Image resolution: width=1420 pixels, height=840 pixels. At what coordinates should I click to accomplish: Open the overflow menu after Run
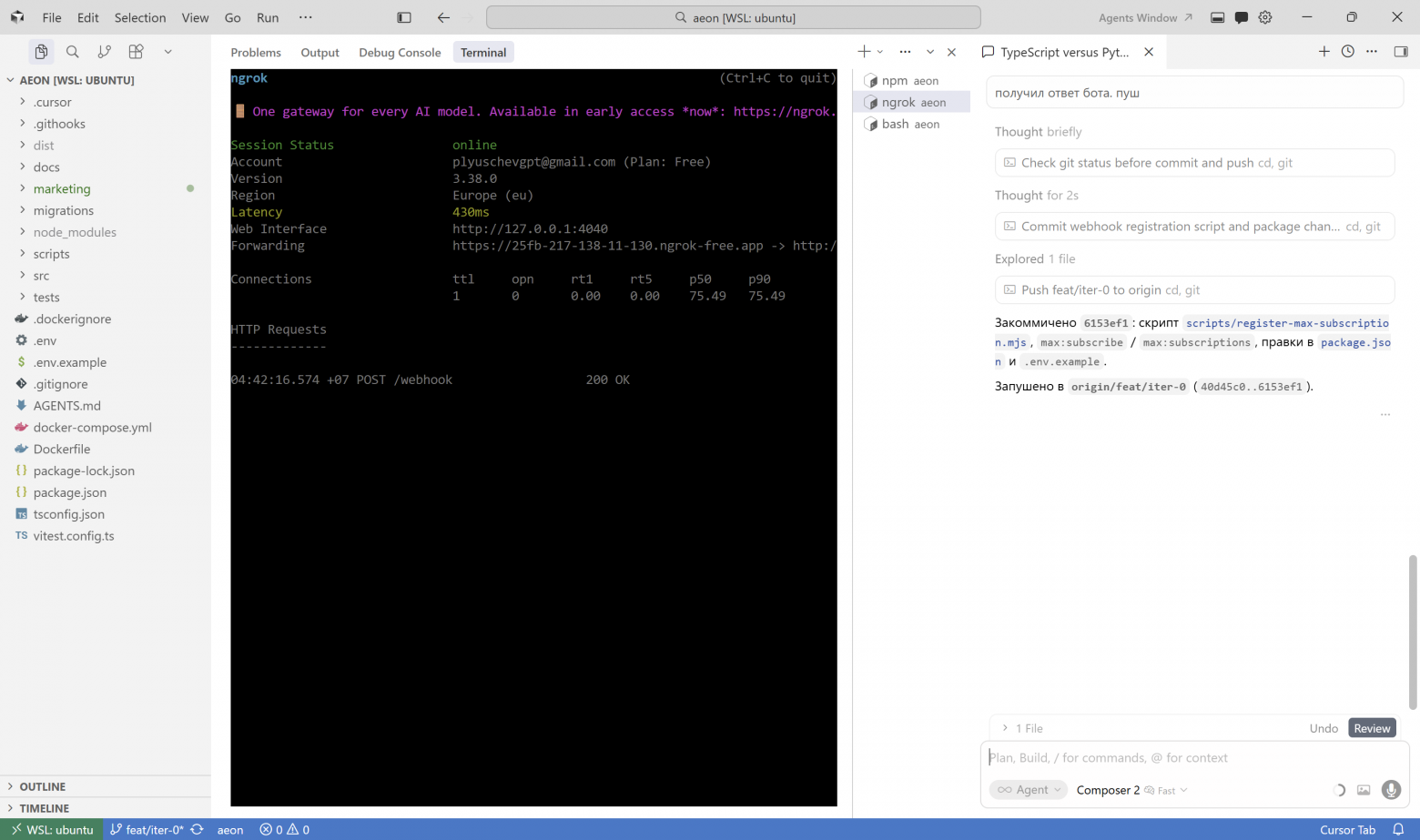click(306, 17)
